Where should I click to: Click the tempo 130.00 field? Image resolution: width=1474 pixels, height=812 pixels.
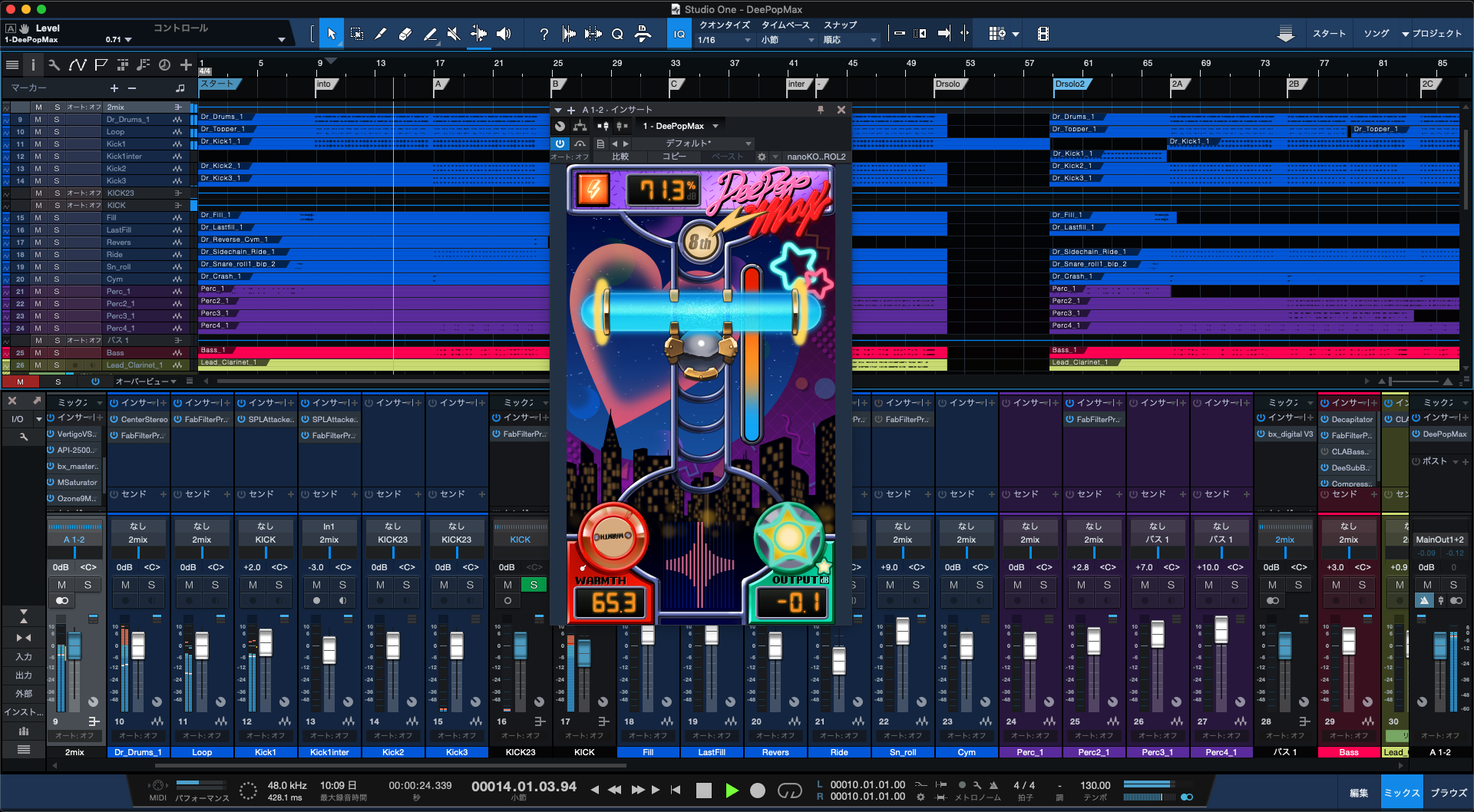click(1095, 785)
